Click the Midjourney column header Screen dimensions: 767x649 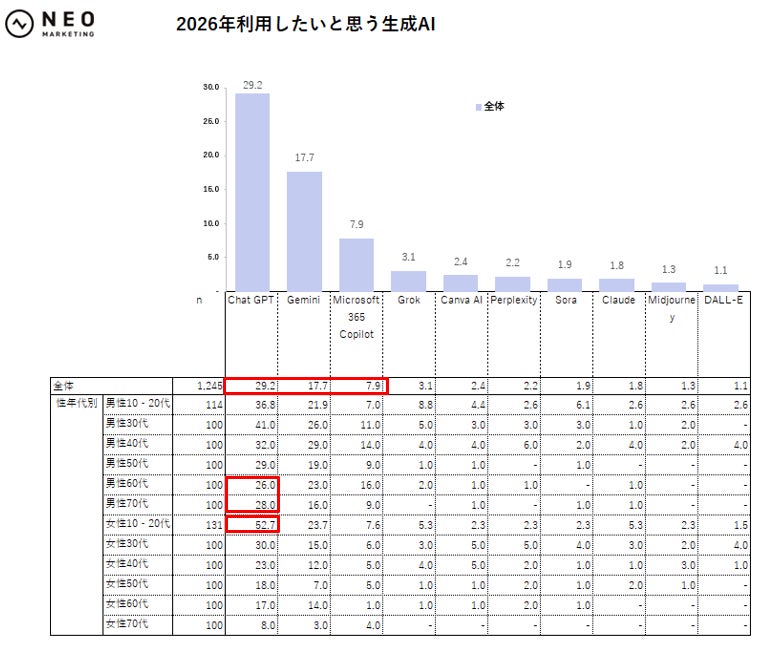(672, 308)
